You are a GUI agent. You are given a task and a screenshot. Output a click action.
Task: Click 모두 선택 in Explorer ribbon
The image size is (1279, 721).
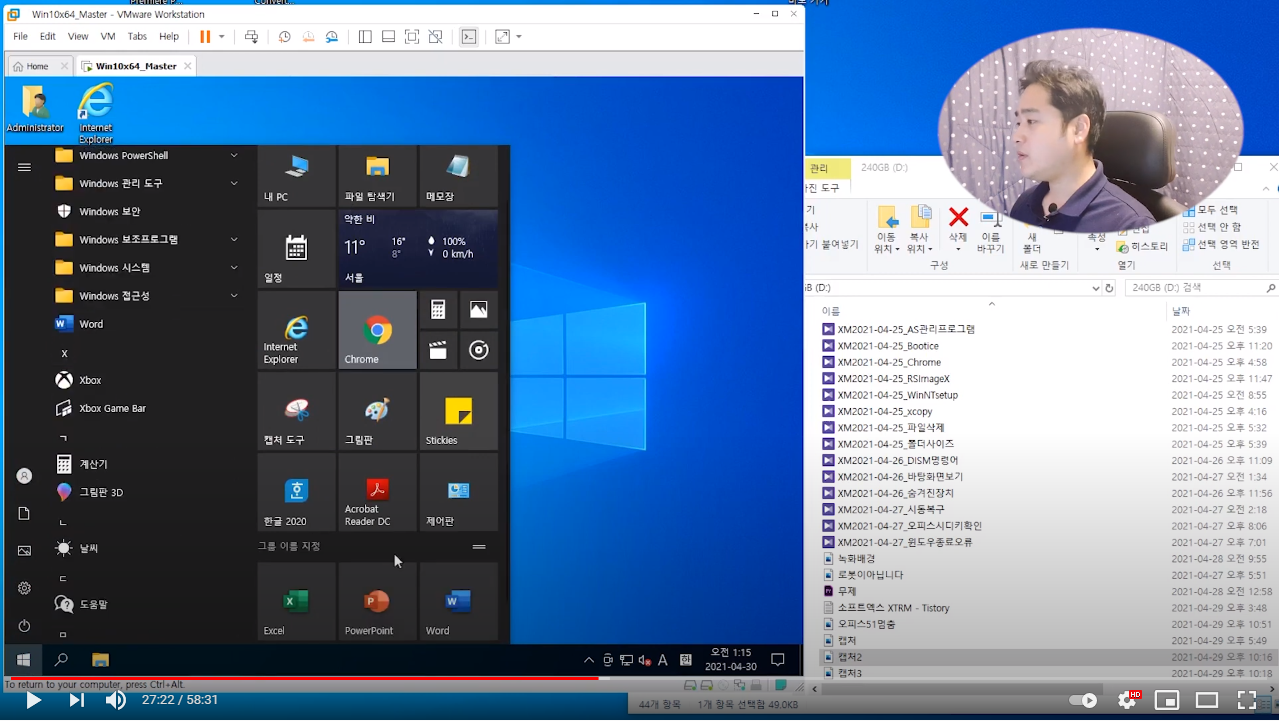(x=1211, y=210)
